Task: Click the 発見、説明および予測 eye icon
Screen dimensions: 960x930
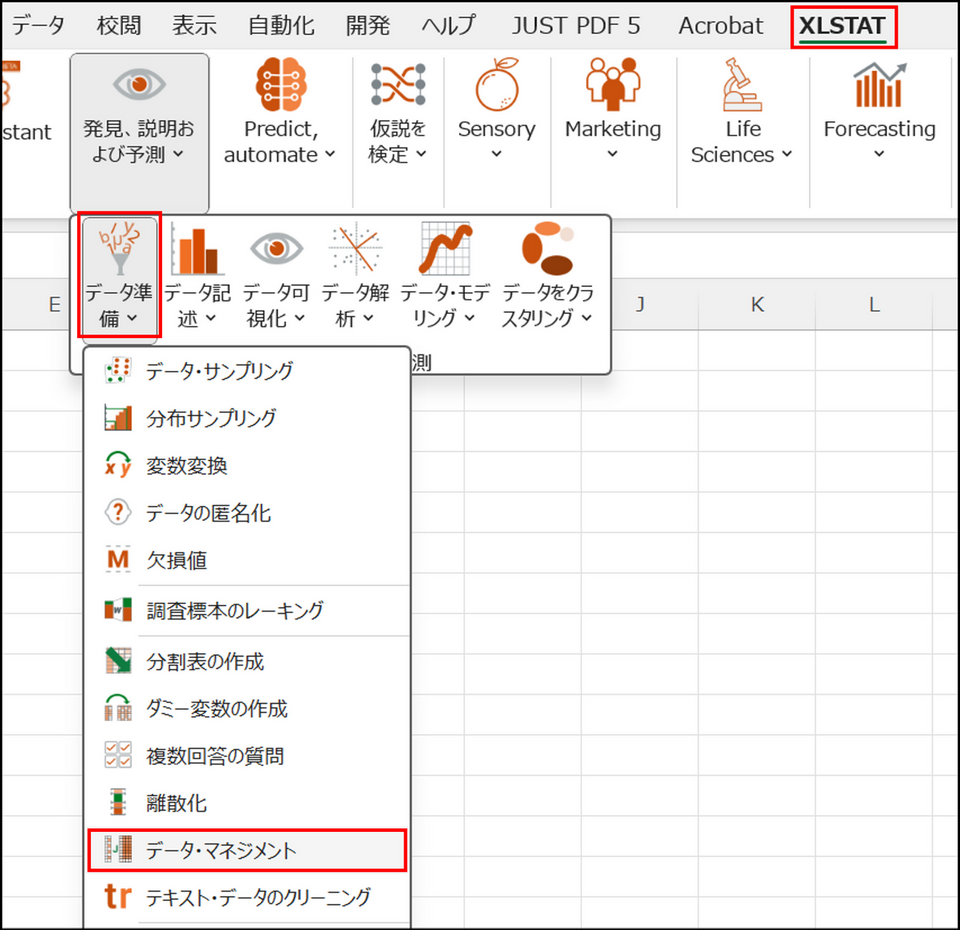Action: tap(139, 84)
